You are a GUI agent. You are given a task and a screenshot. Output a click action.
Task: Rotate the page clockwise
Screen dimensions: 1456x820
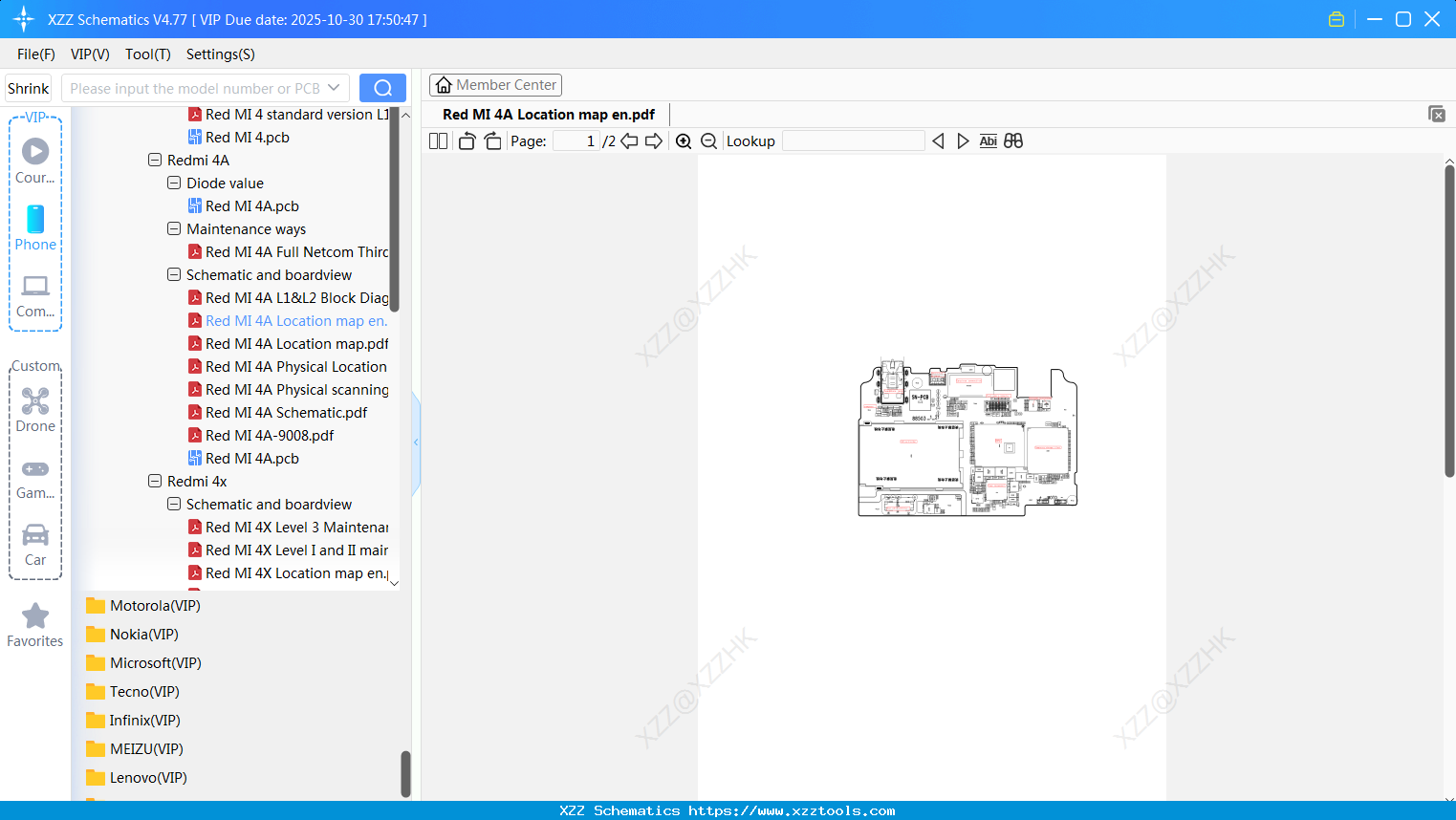click(491, 140)
